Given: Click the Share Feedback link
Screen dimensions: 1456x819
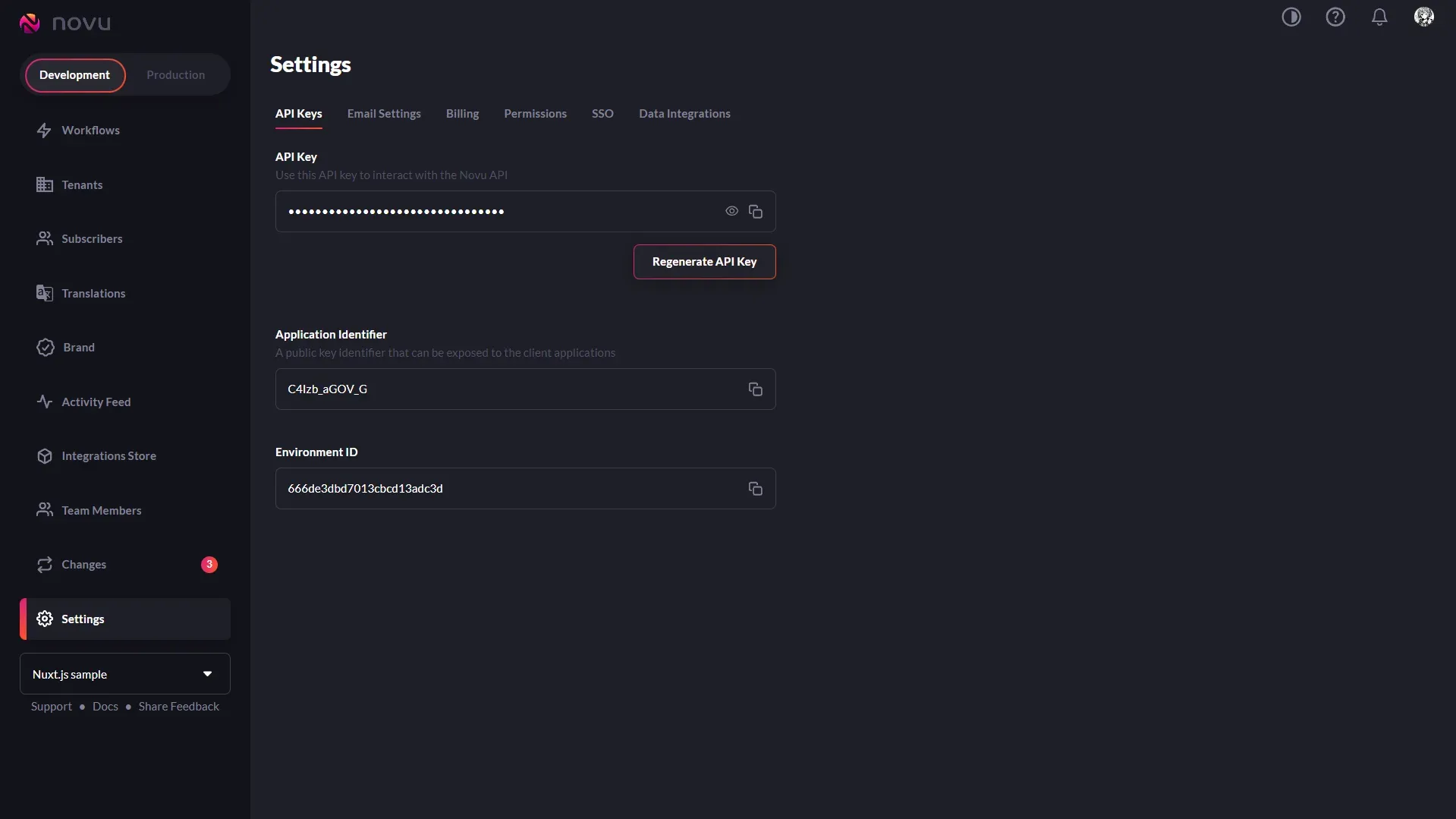Looking at the screenshot, I should (178, 707).
